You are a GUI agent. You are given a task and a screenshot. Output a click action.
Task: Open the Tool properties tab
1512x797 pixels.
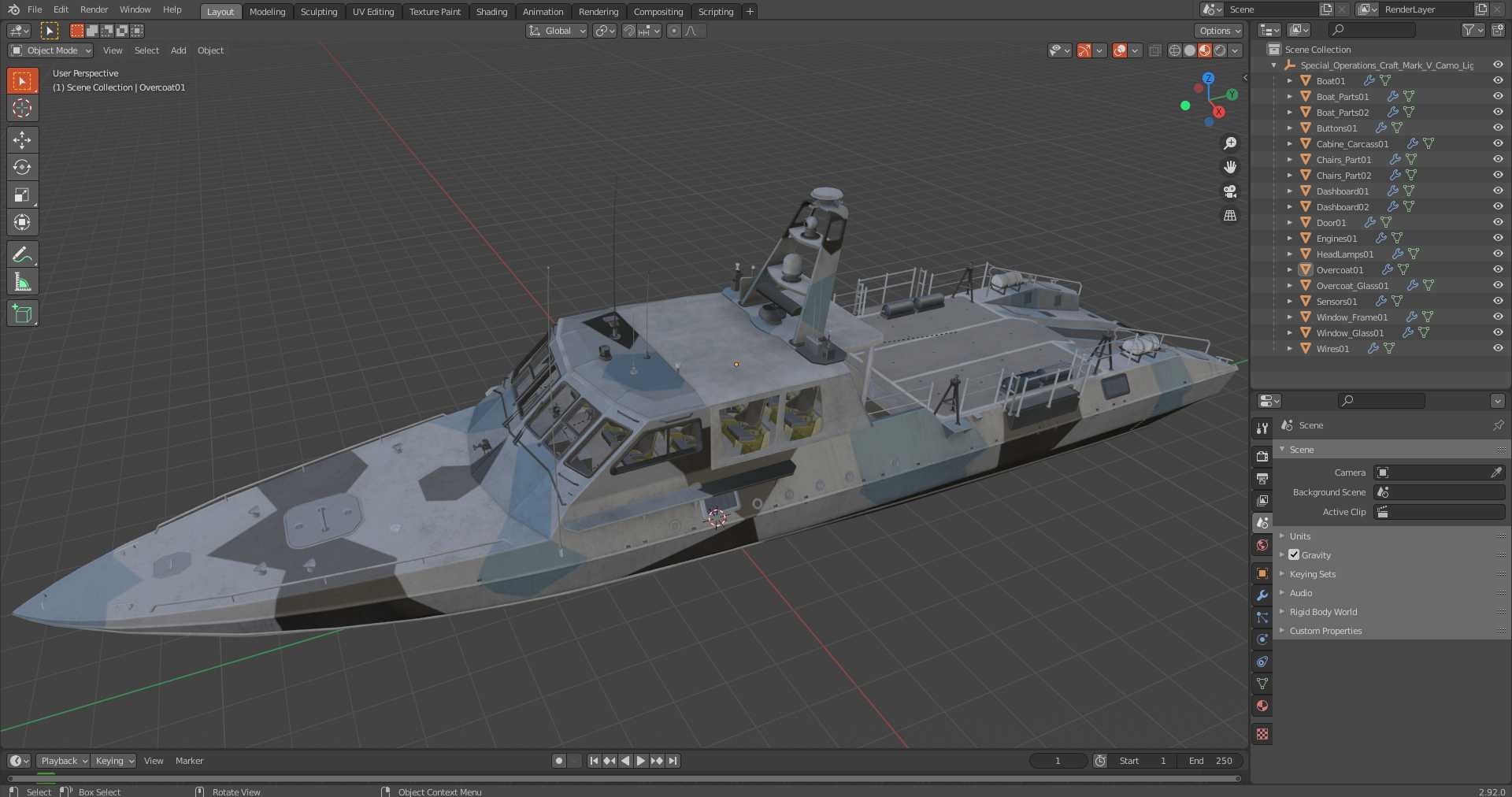(1262, 428)
